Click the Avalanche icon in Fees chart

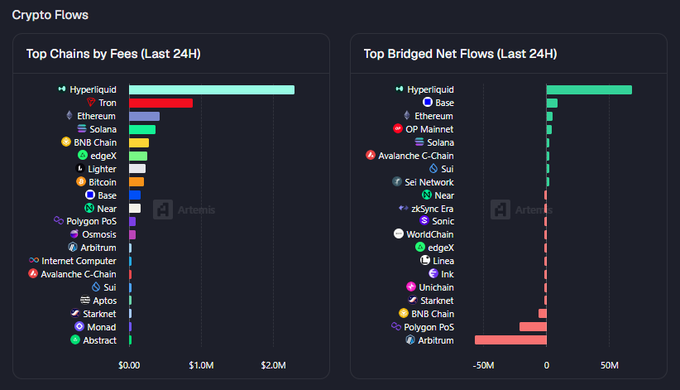pos(33,273)
